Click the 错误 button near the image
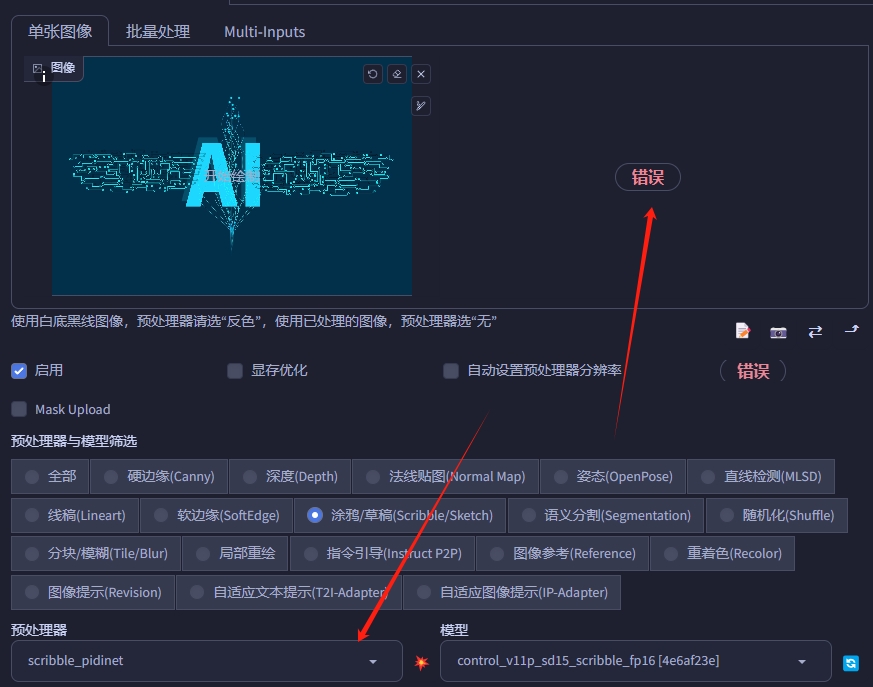Image resolution: width=873 pixels, height=687 pixels. click(647, 177)
